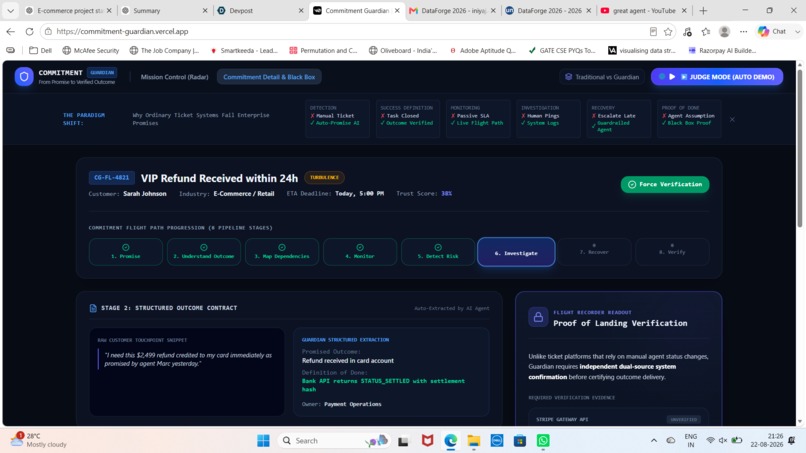Click the Trust Score 38% value
The image size is (806, 453).
446,194
